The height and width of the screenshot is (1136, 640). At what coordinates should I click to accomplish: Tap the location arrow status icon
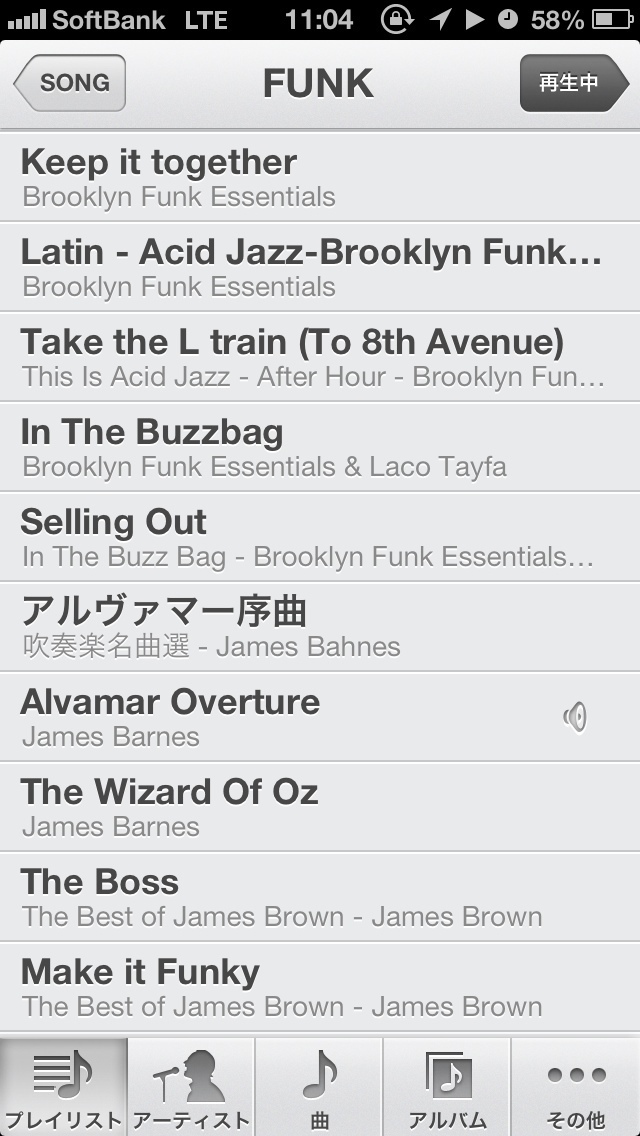pyautogui.click(x=440, y=19)
